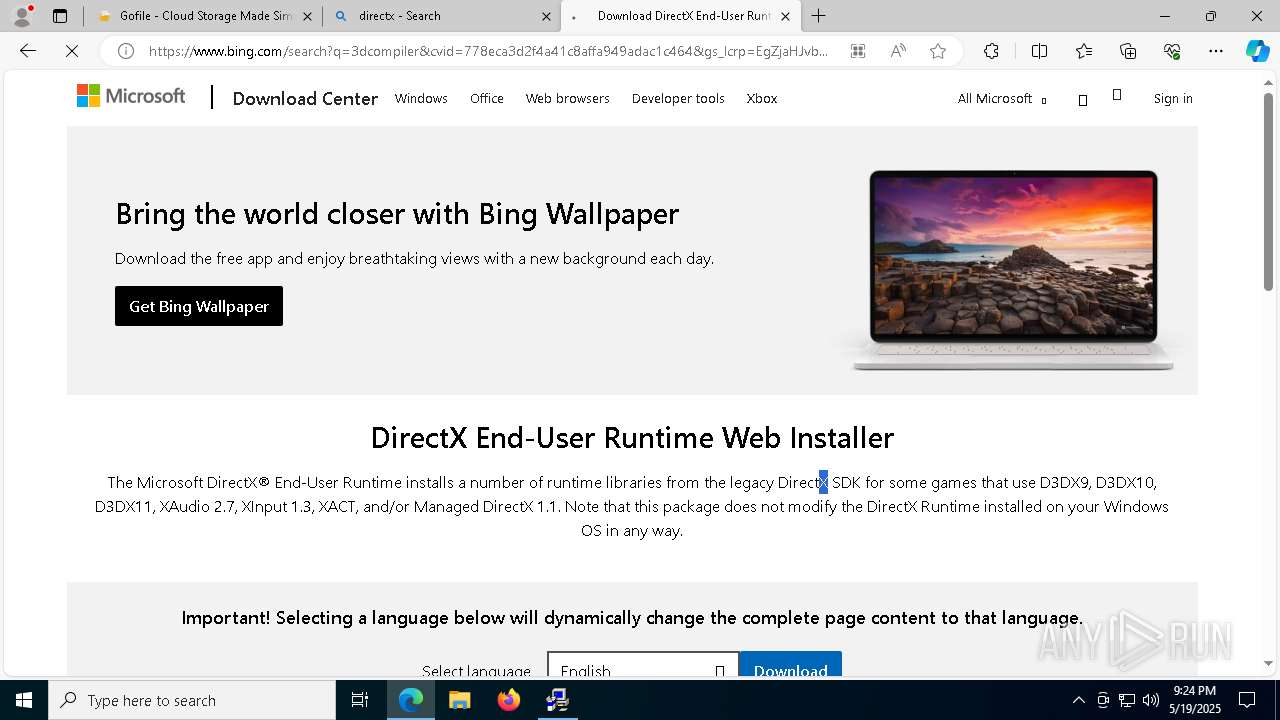Click the Microsoft logo
Image resolution: width=1280 pixels, height=720 pixels.
point(131,96)
